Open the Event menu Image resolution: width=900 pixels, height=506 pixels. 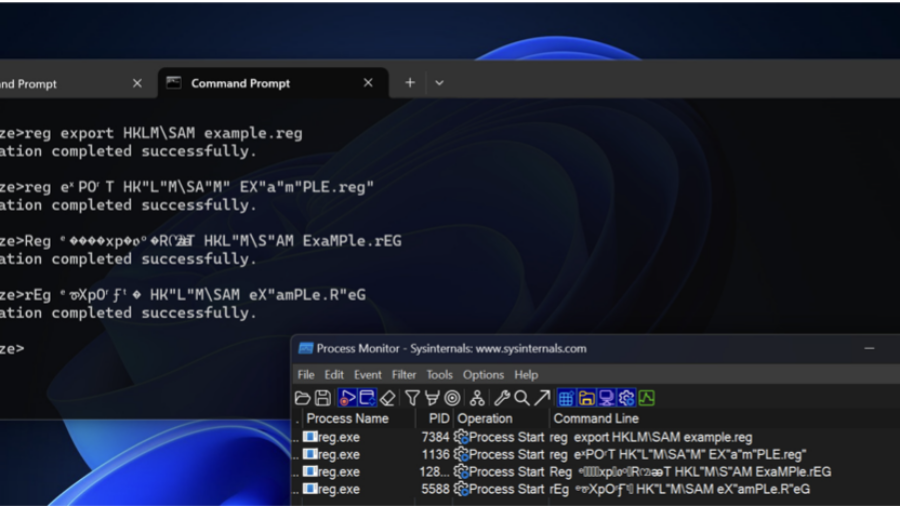tap(368, 375)
